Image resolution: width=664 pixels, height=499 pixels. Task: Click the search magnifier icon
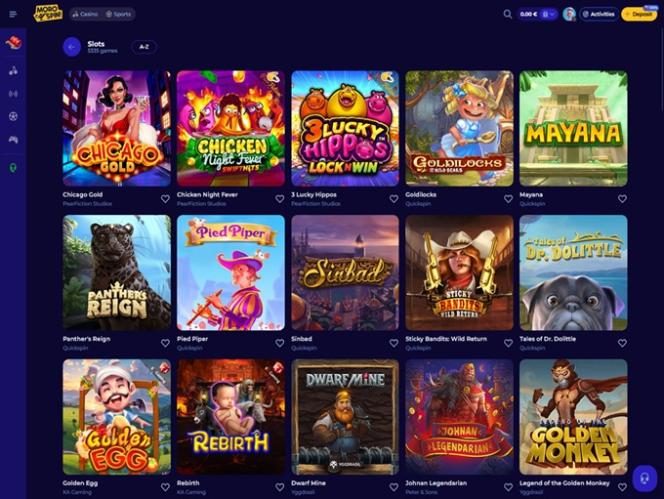point(507,14)
